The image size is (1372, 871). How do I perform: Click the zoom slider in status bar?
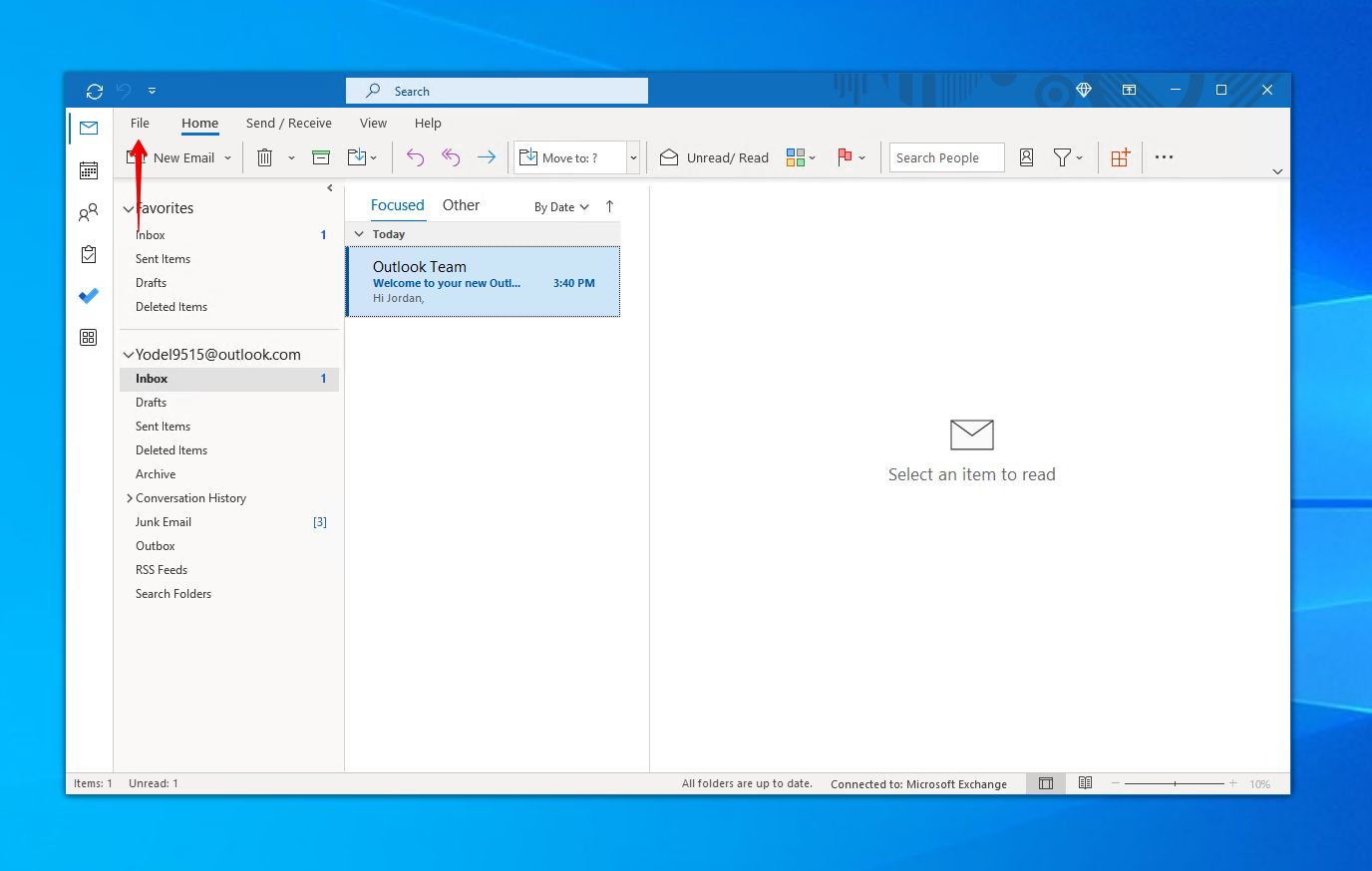coord(1175,783)
